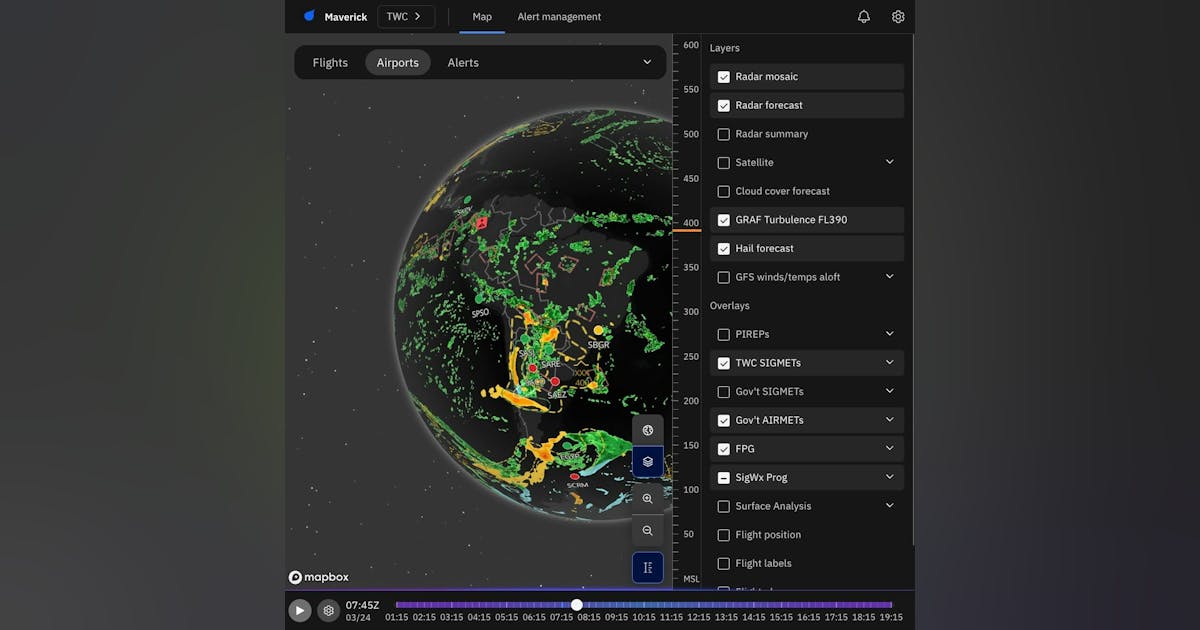Expand the Satellite layer options

tap(889, 162)
